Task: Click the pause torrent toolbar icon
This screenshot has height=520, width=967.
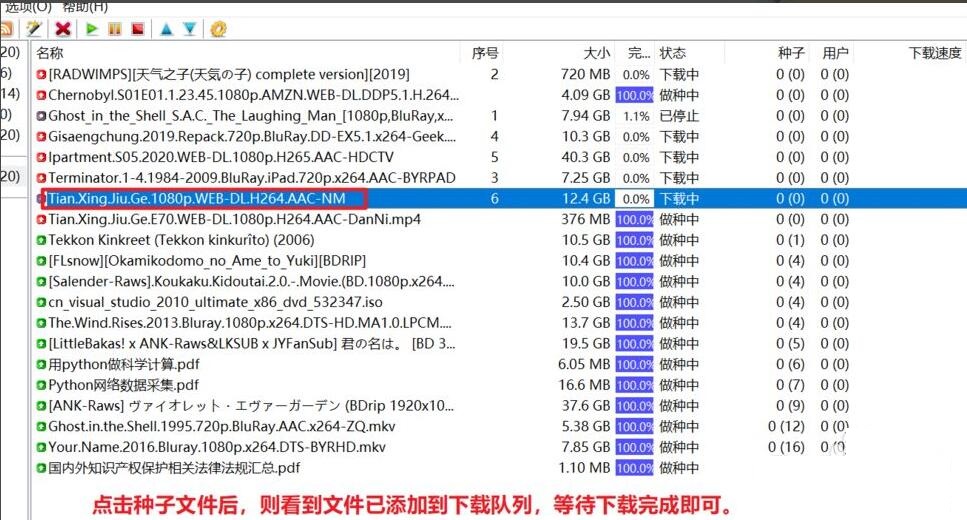Action: (115, 28)
